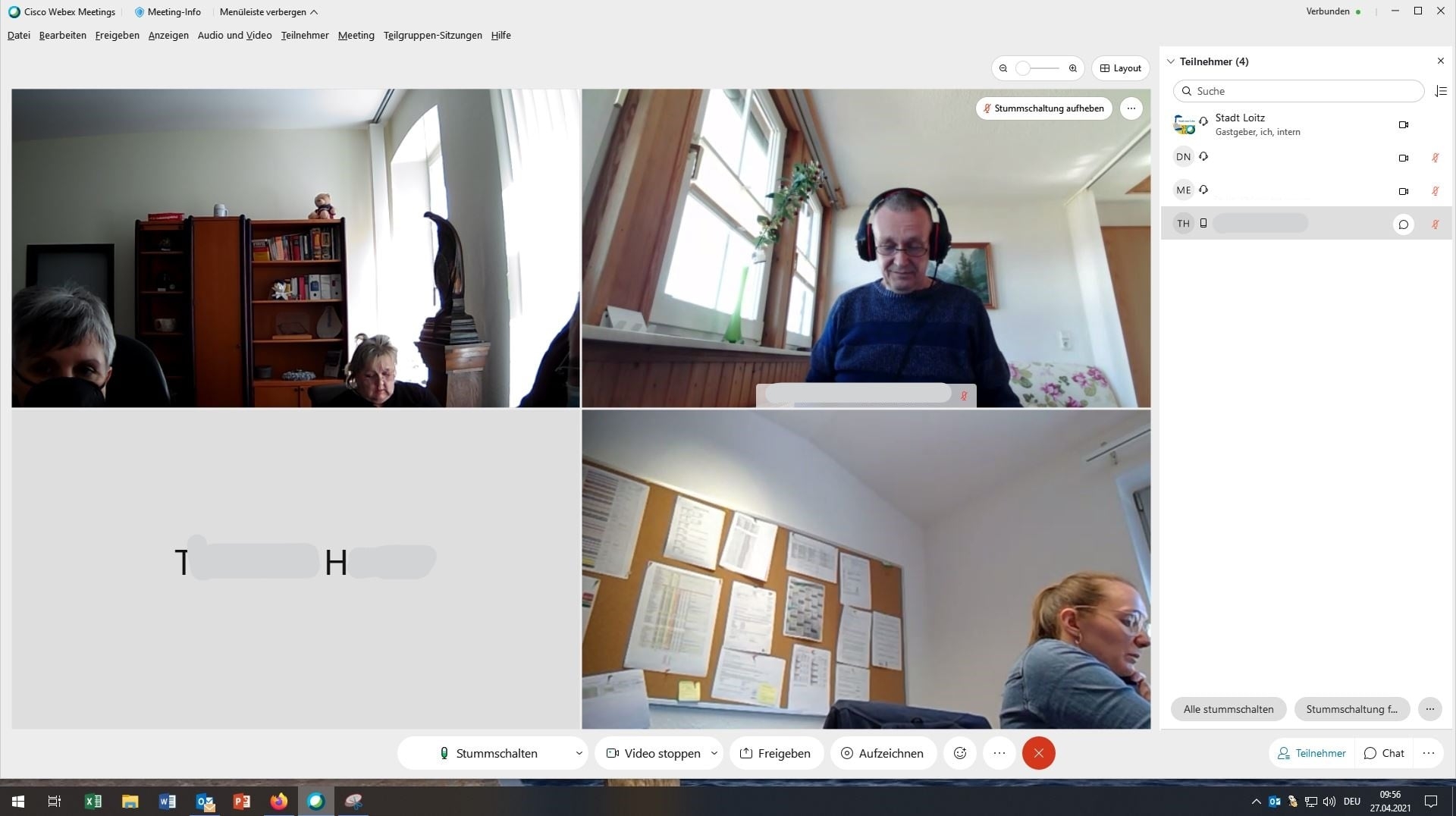
Task: Click the zoom out magnifier icon
Action: click(x=1003, y=68)
